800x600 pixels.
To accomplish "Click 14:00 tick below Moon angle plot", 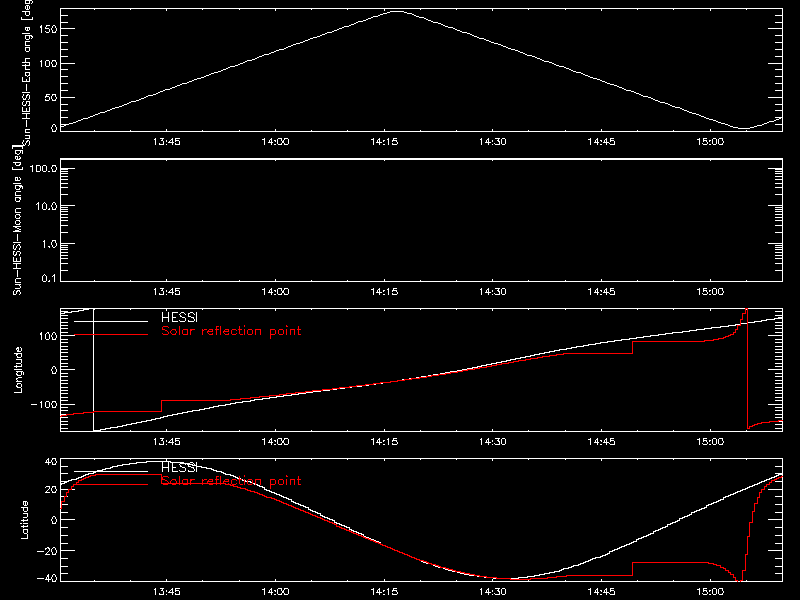I will point(275,292).
